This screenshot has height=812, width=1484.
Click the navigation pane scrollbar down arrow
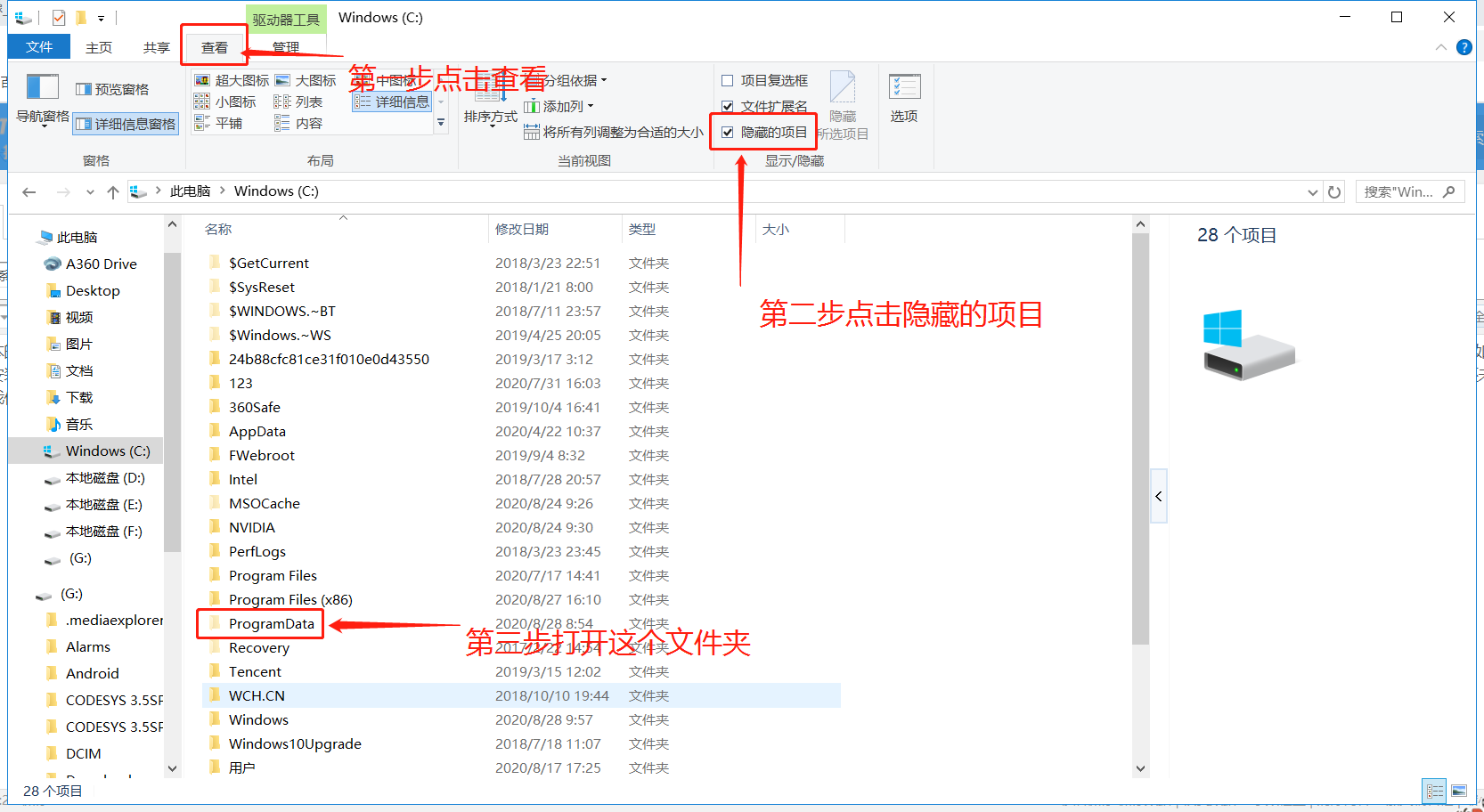(172, 768)
